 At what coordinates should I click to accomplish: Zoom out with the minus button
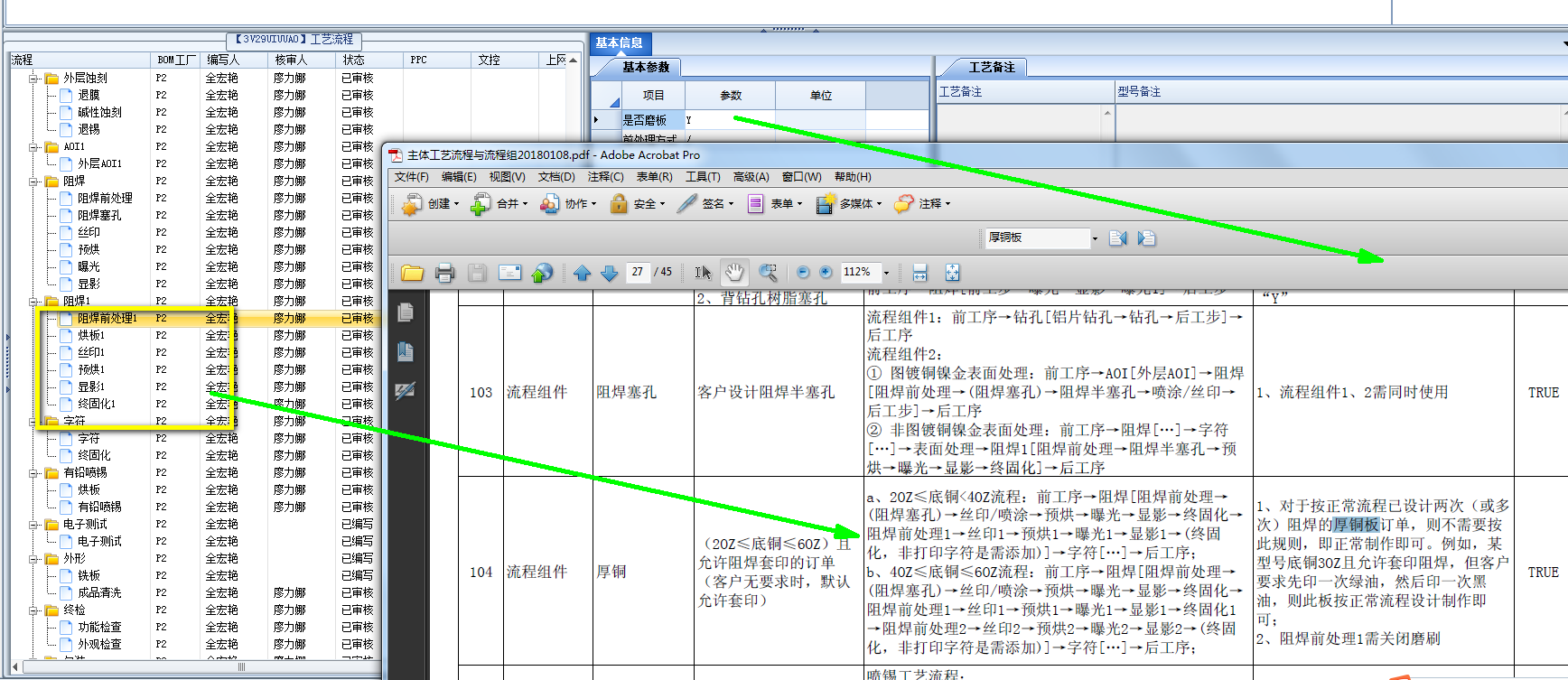point(803,272)
